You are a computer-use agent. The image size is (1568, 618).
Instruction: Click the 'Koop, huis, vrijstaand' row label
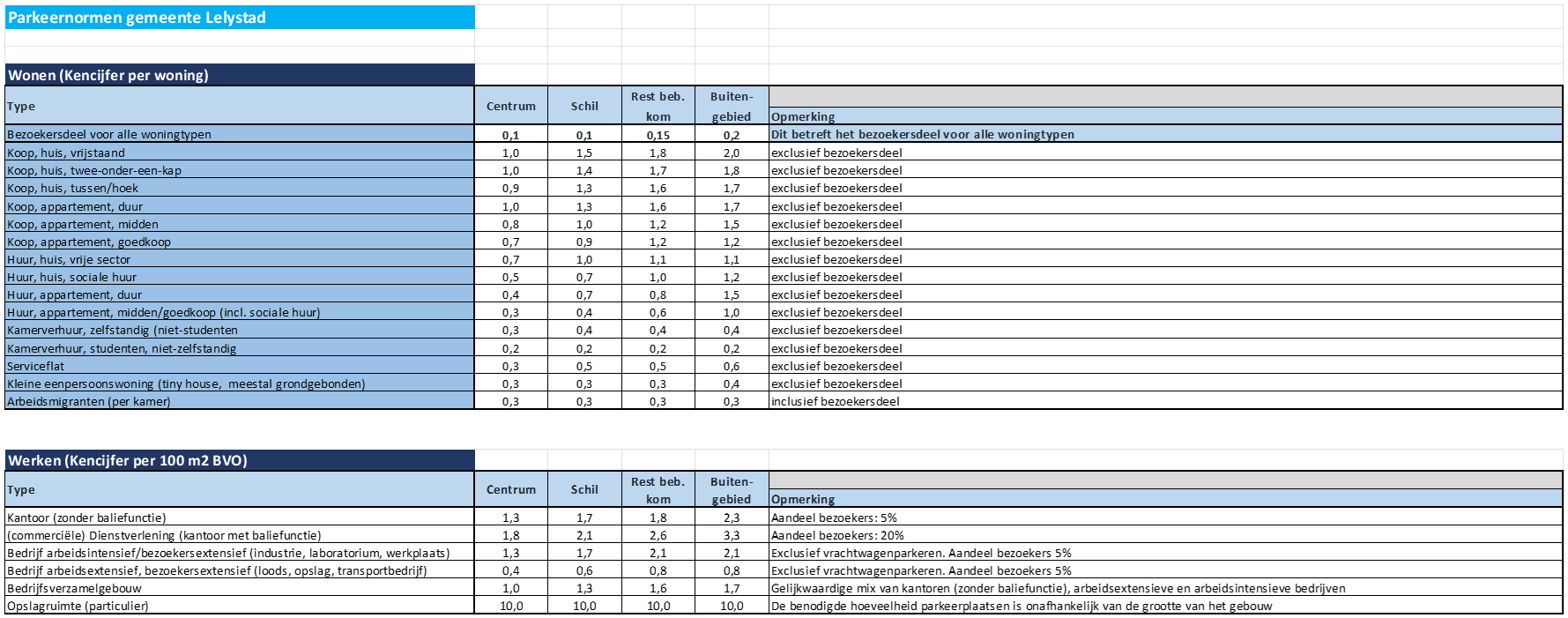pyautogui.click(x=240, y=153)
